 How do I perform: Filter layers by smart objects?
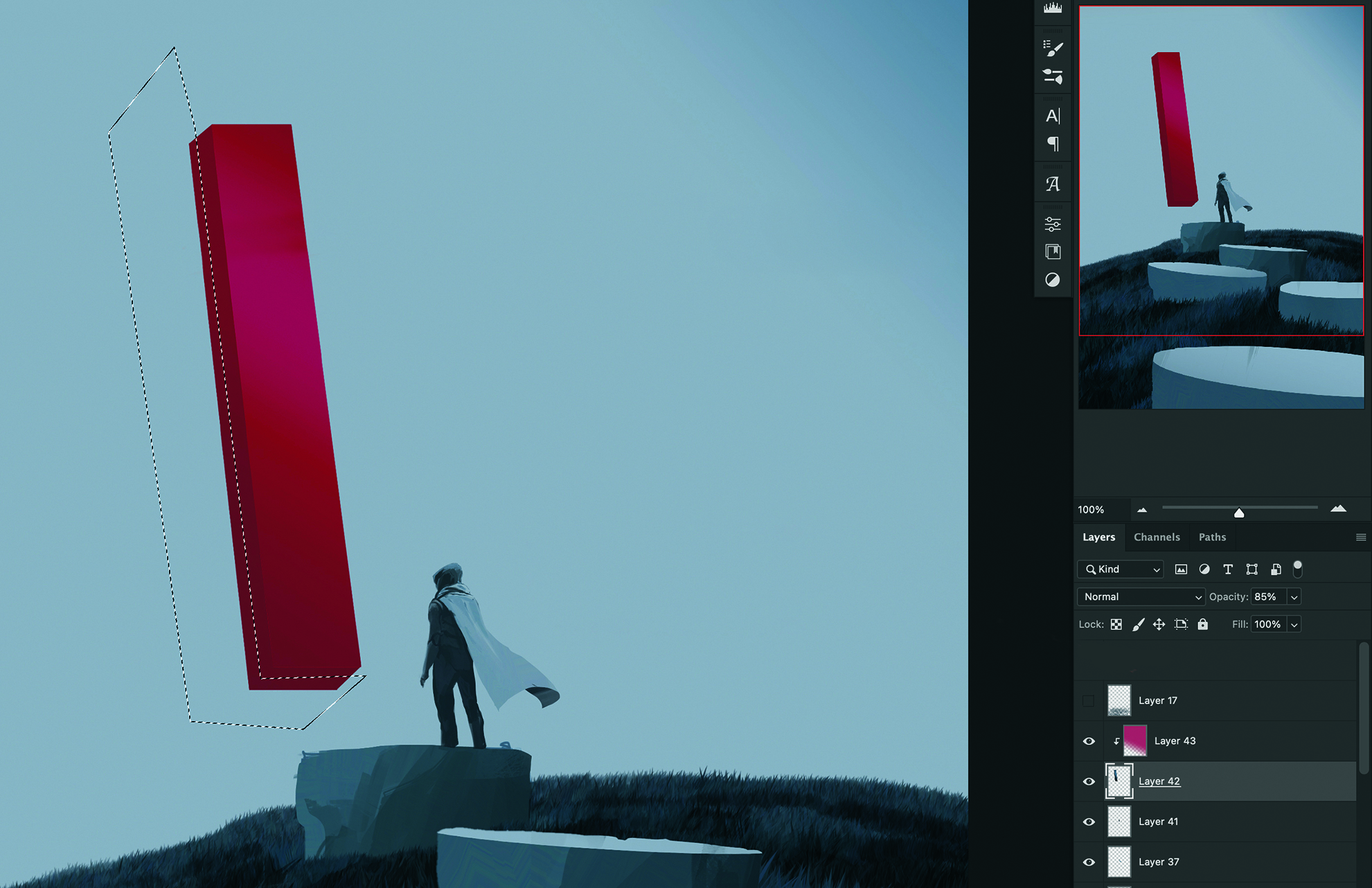(x=1276, y=569)
